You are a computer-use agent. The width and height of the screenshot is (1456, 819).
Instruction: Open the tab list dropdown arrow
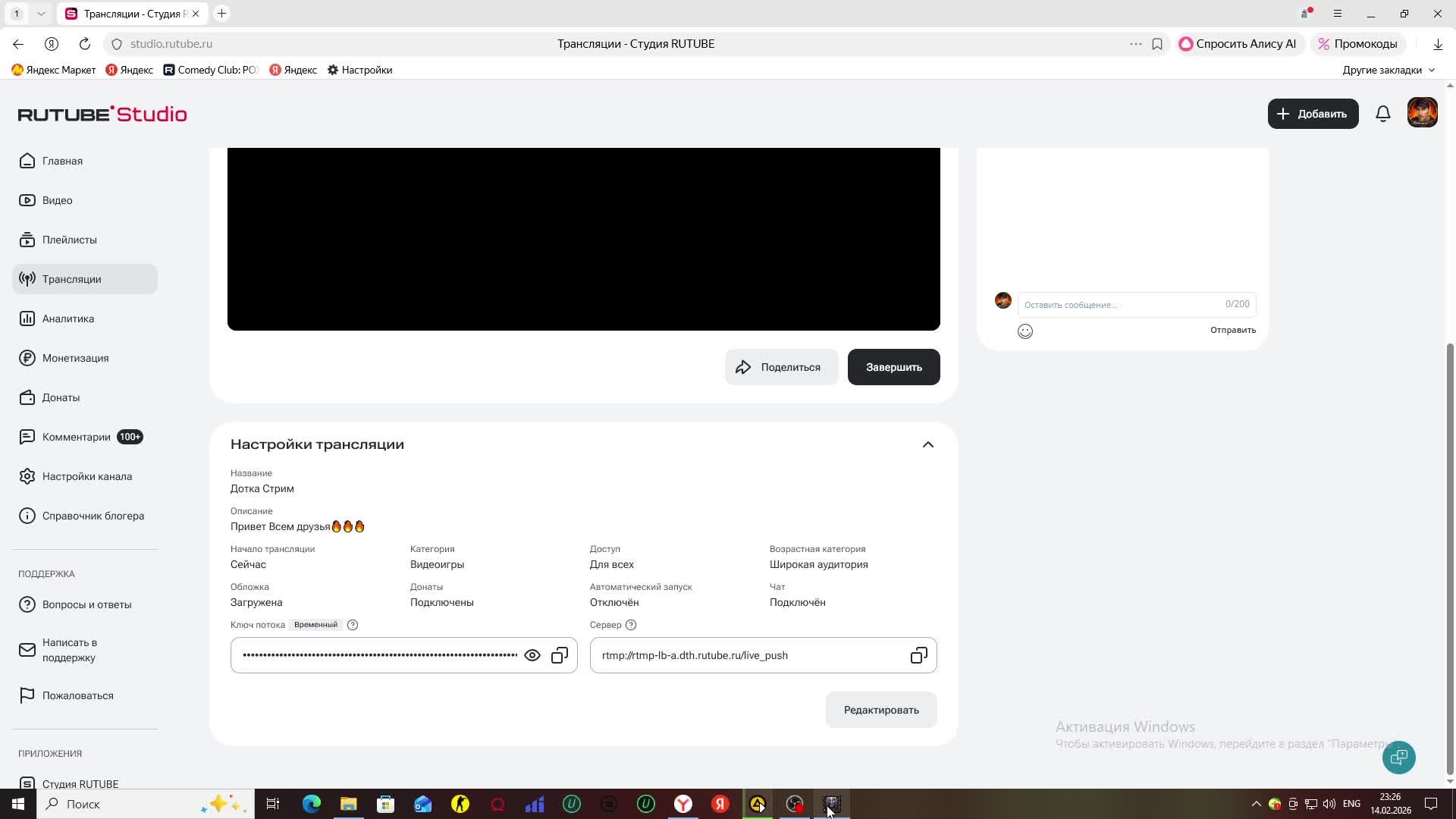point(41,14)
